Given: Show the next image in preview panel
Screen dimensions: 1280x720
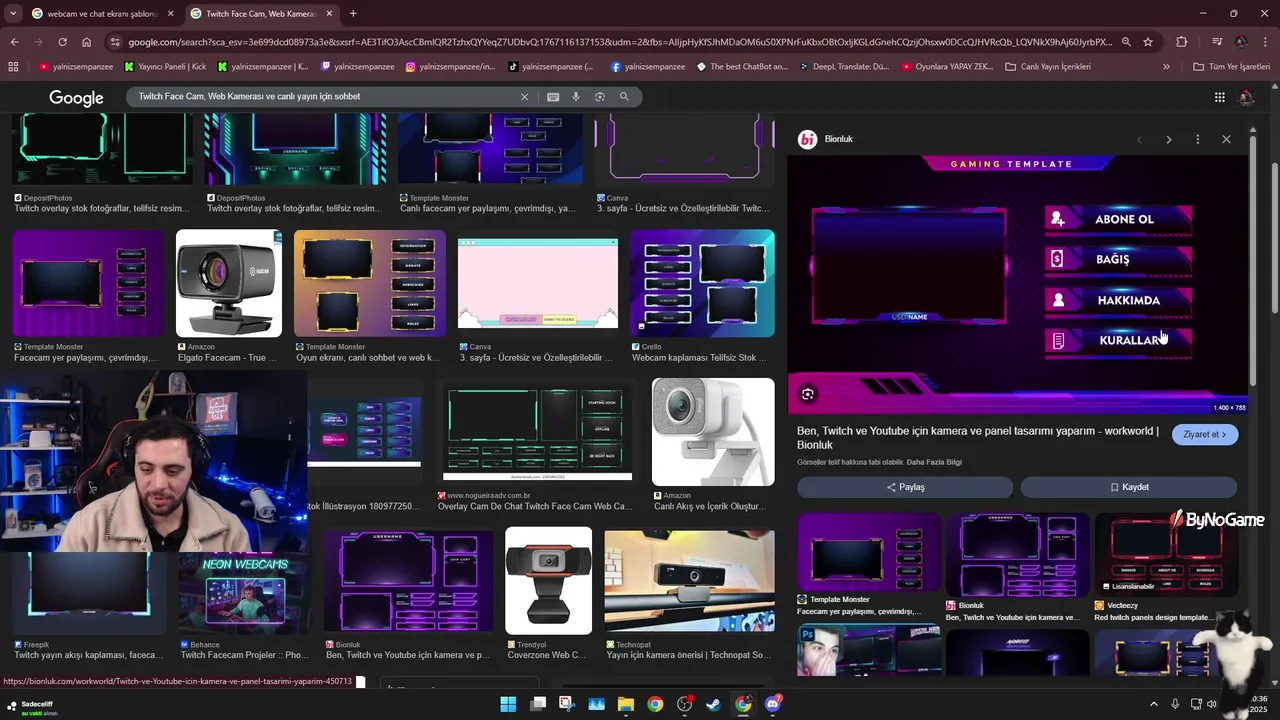Looking at the screenshot, I should 1168,139.
